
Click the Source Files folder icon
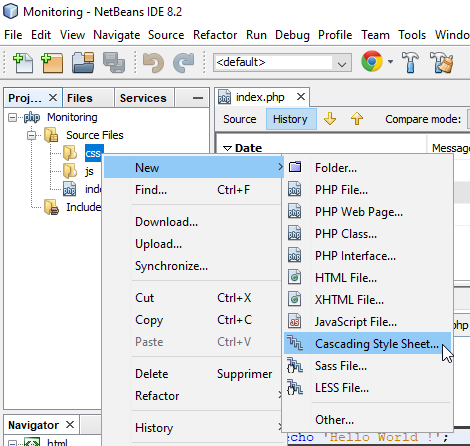tap(51, 135)
